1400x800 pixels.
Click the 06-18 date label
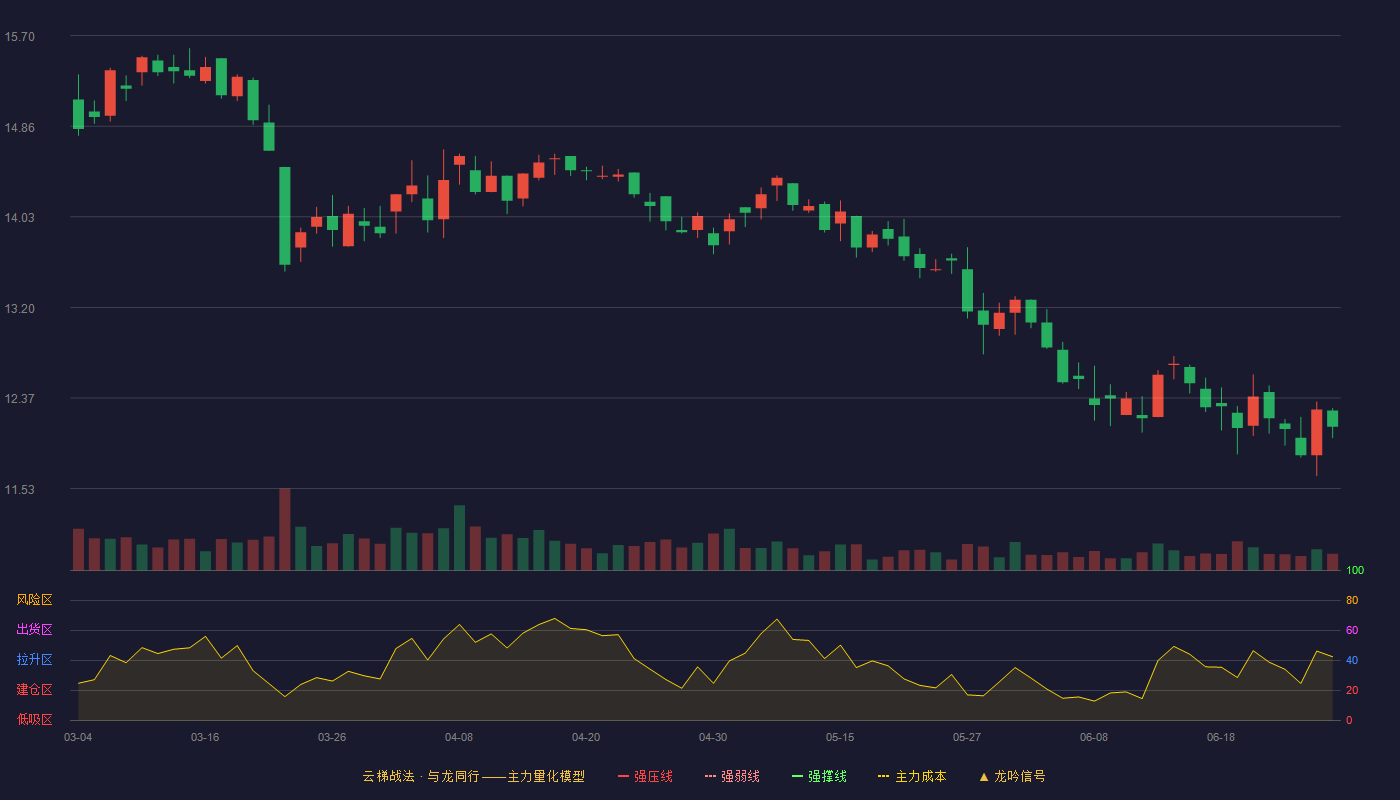[x=1221, y=737]
